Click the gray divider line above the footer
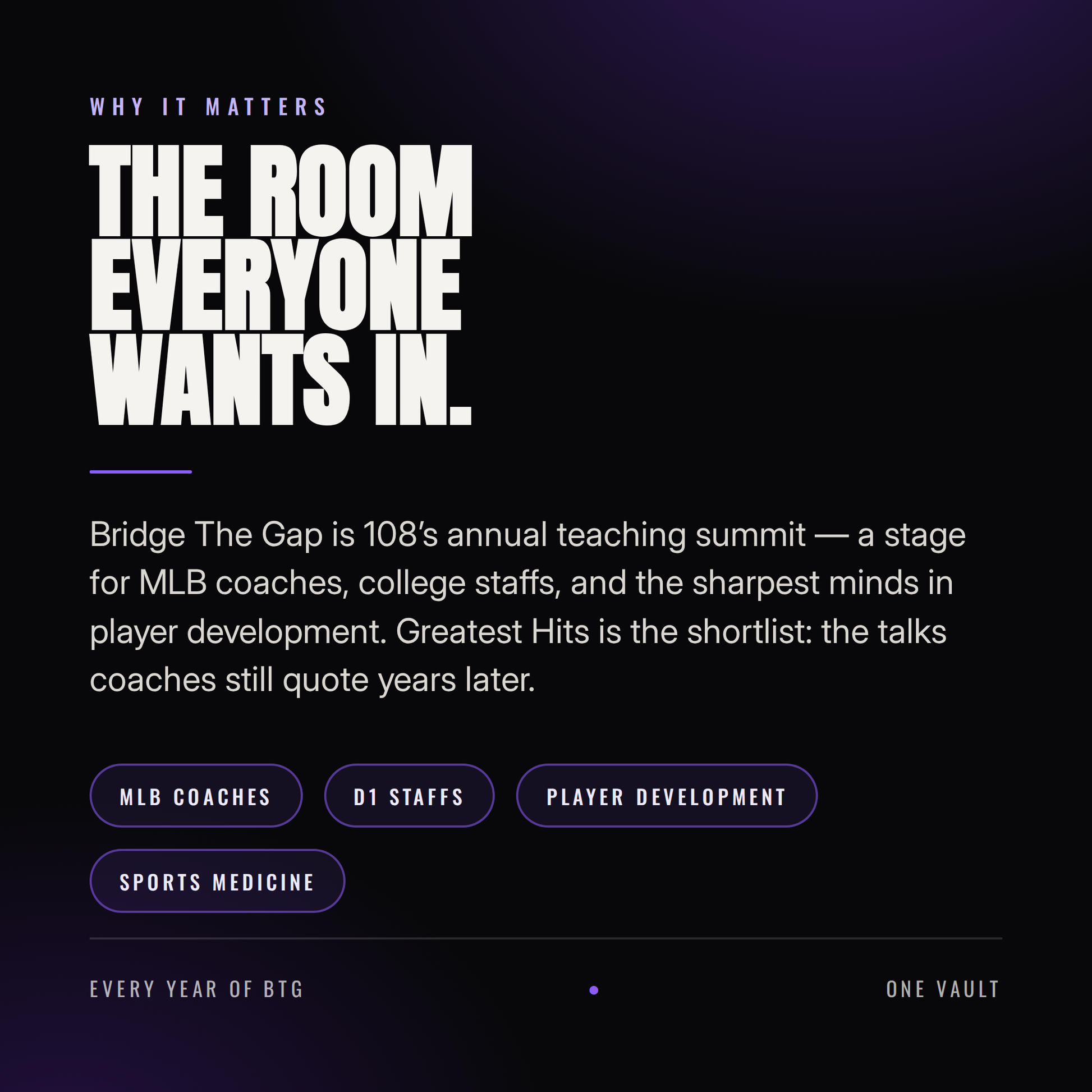 (x=545, y=938)
